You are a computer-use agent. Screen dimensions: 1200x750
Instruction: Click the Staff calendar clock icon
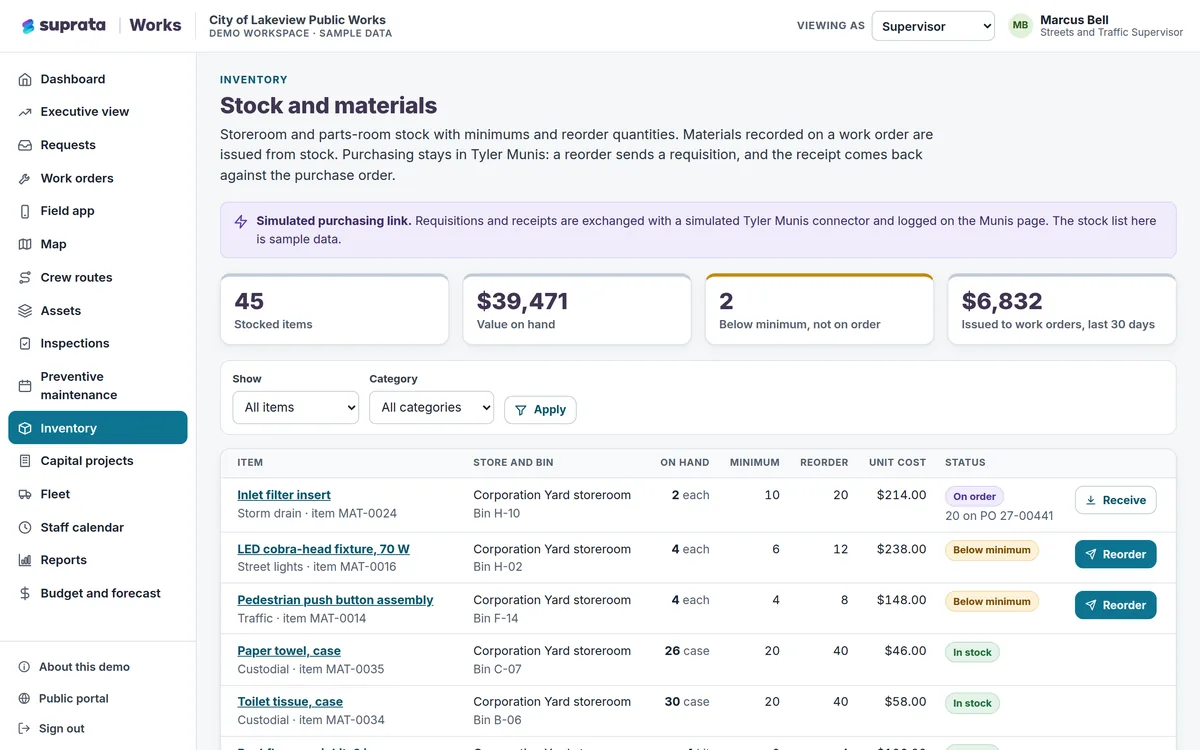click(25, 527)
